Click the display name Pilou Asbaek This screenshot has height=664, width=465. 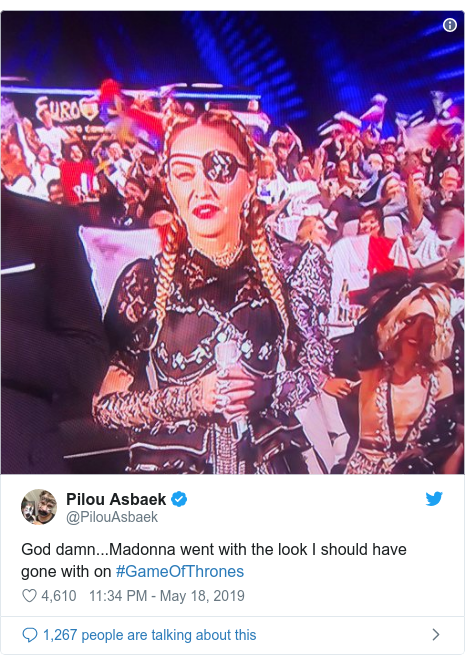(x=116, y=499)
